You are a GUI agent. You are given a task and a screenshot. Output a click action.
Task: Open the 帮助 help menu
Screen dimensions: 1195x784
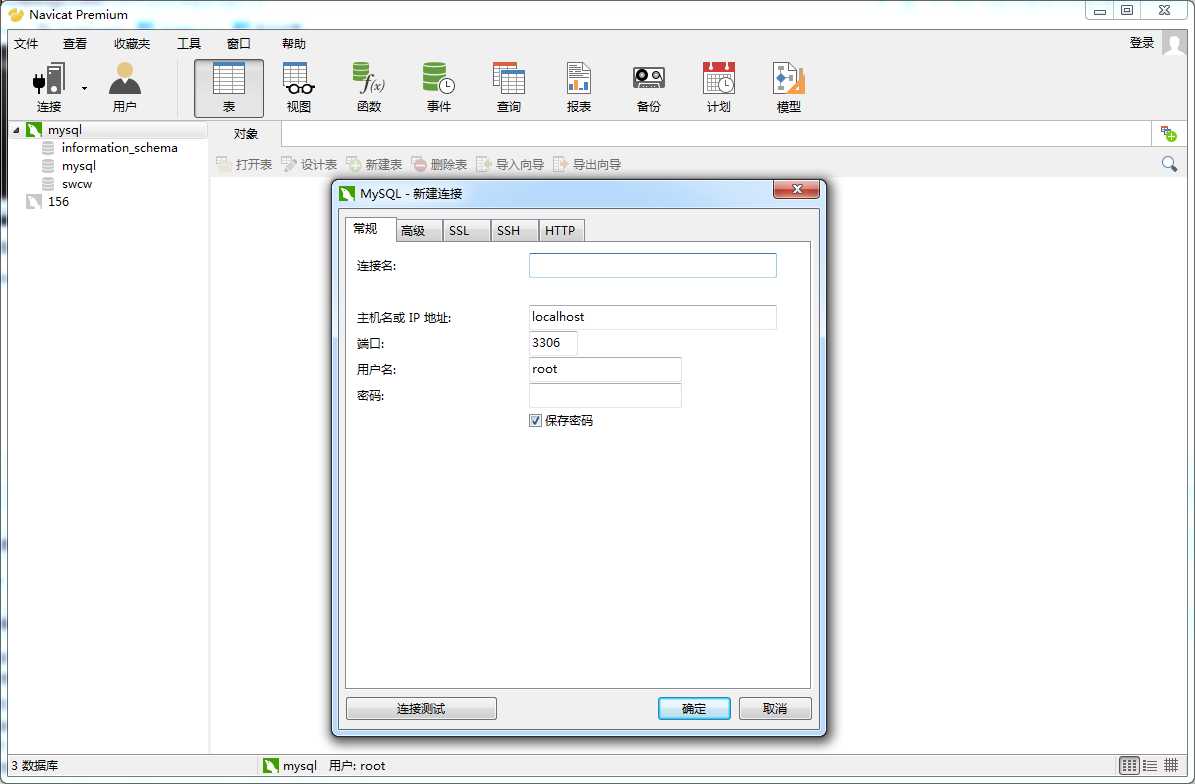[293, 43]
